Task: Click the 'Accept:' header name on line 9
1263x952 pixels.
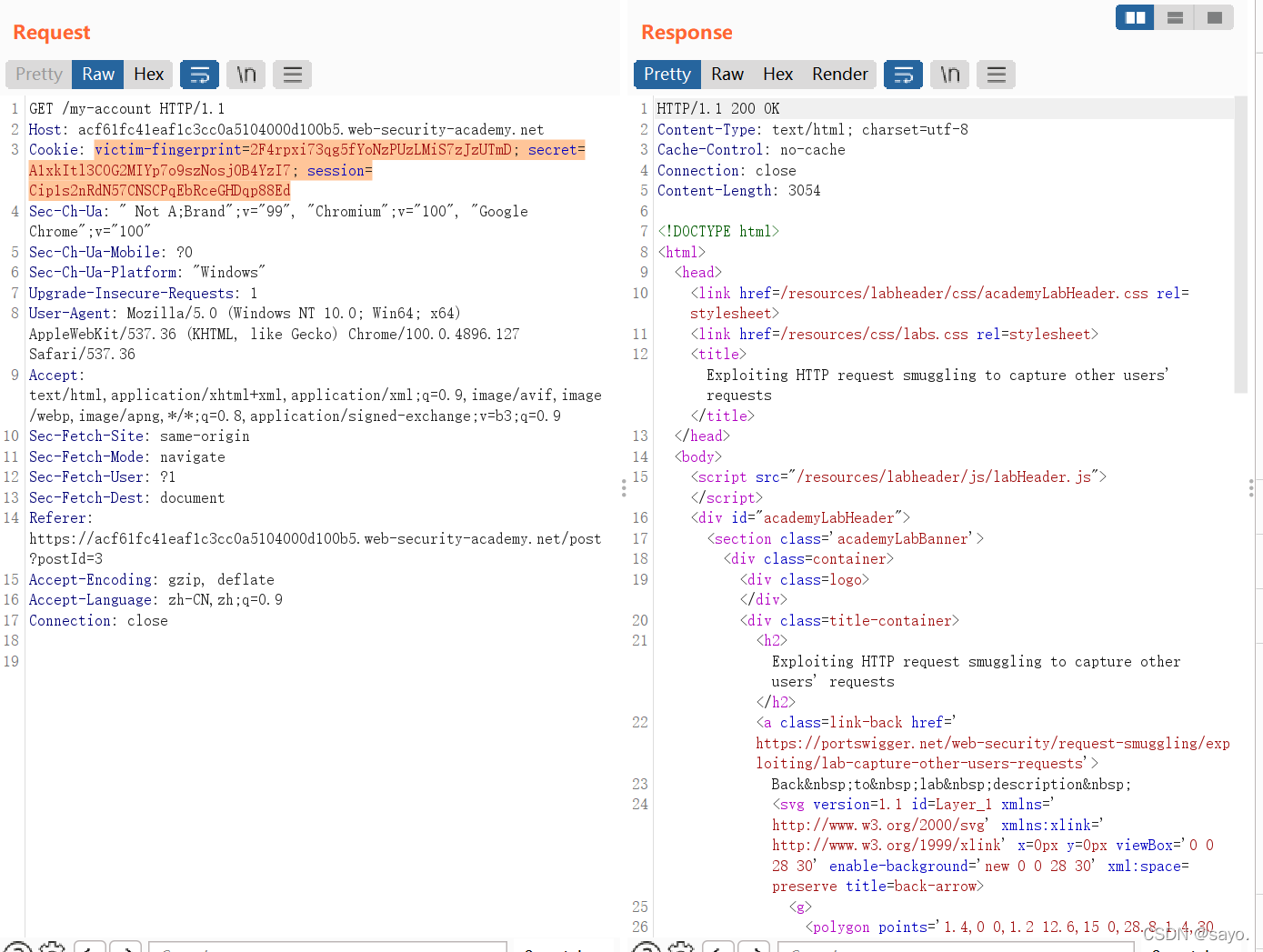Action: coord(57,376)
